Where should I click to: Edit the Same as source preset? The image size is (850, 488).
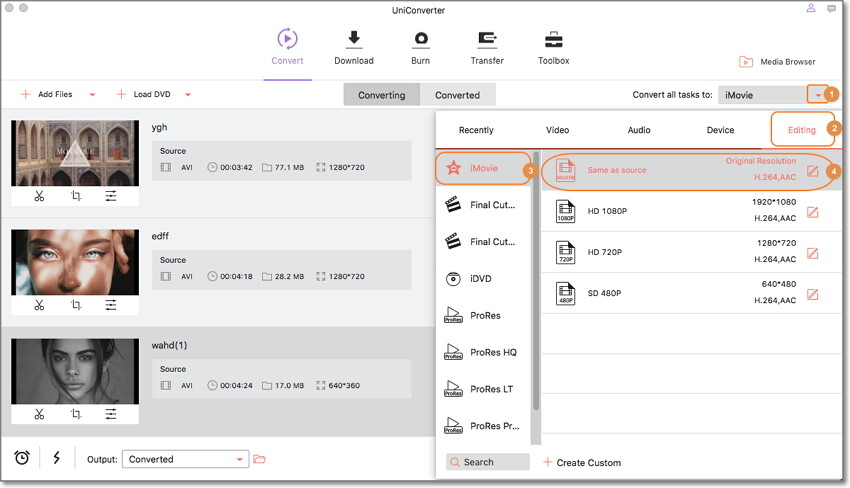(812, 171)
